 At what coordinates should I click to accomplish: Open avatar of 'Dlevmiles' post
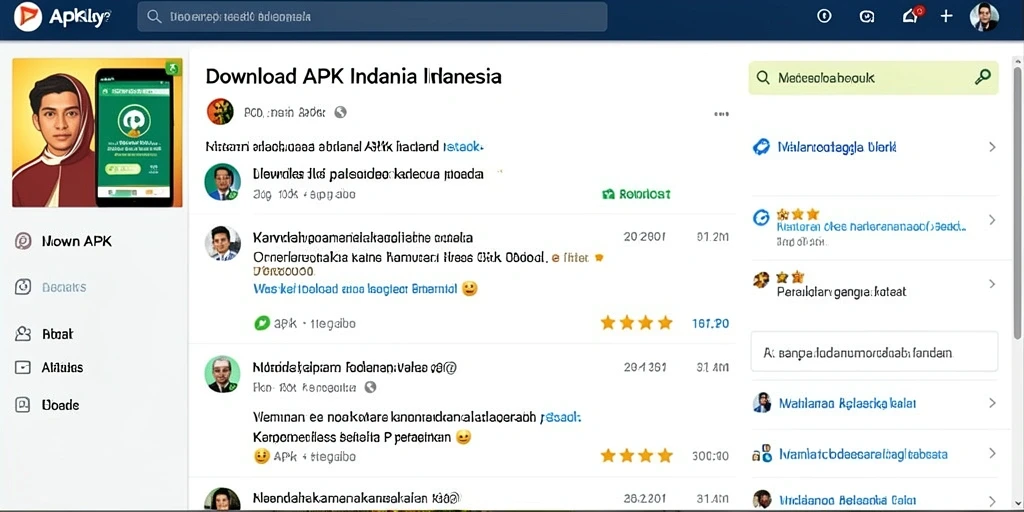(x=223, y=182)
